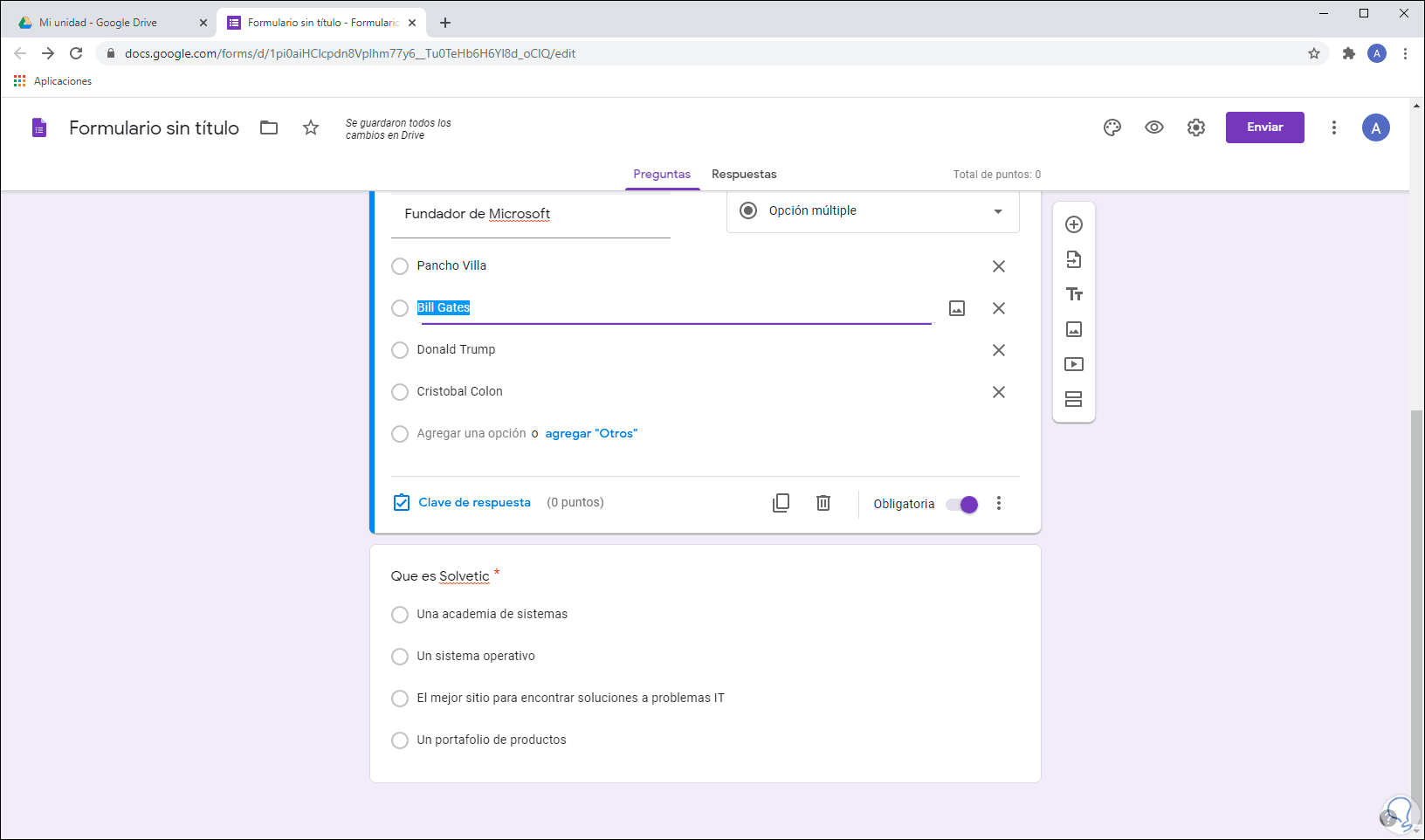This screenshot has height=840, width=1425.
Task: Select the Cristobal Colon radio button
Action: click(400, 392)
